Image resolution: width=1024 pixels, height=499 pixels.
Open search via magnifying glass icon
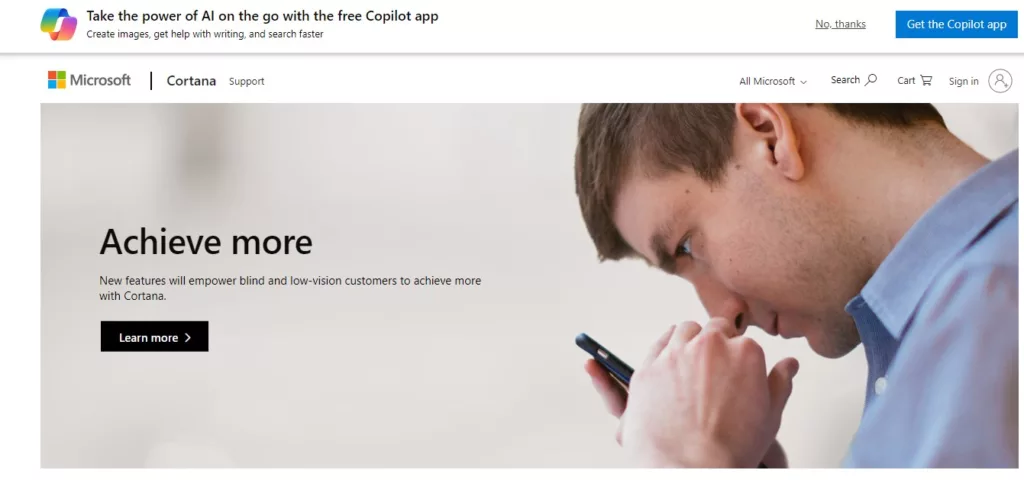[x=871, y=80]
